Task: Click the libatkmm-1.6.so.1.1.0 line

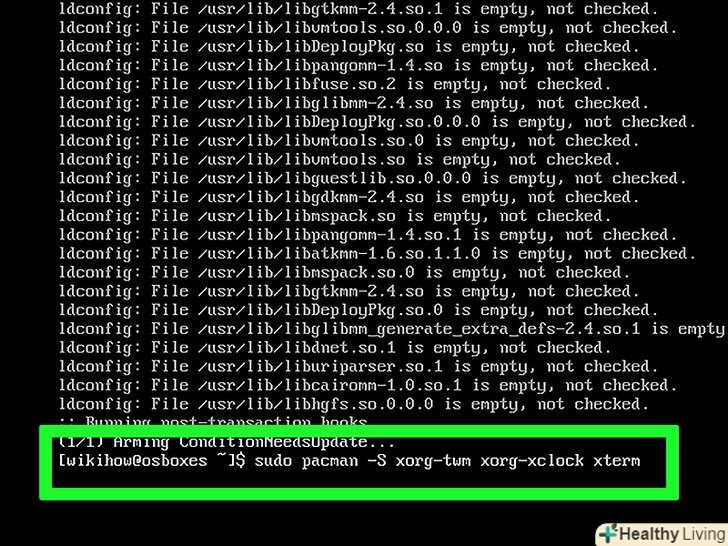Action: (377, 254)
